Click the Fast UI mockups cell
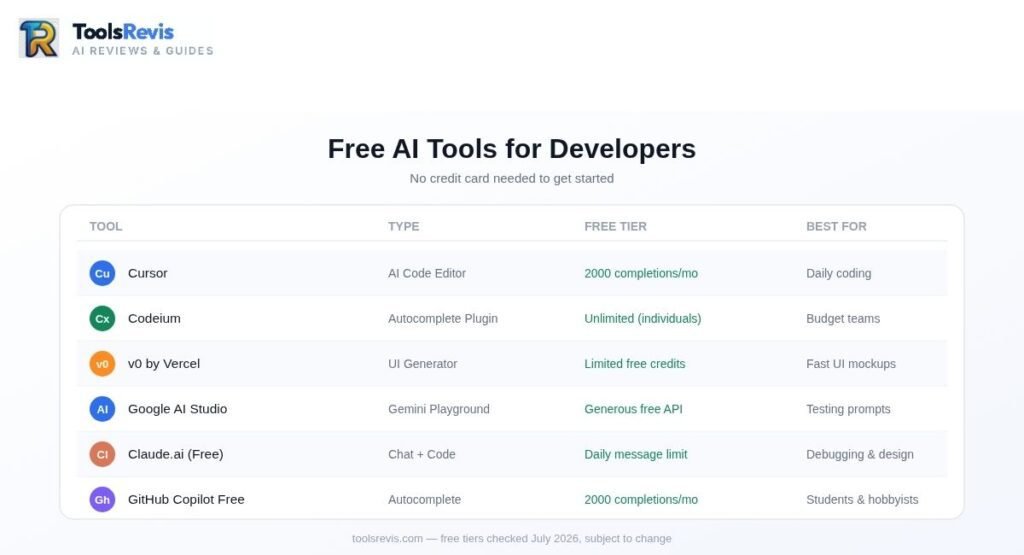 point(851,364)
